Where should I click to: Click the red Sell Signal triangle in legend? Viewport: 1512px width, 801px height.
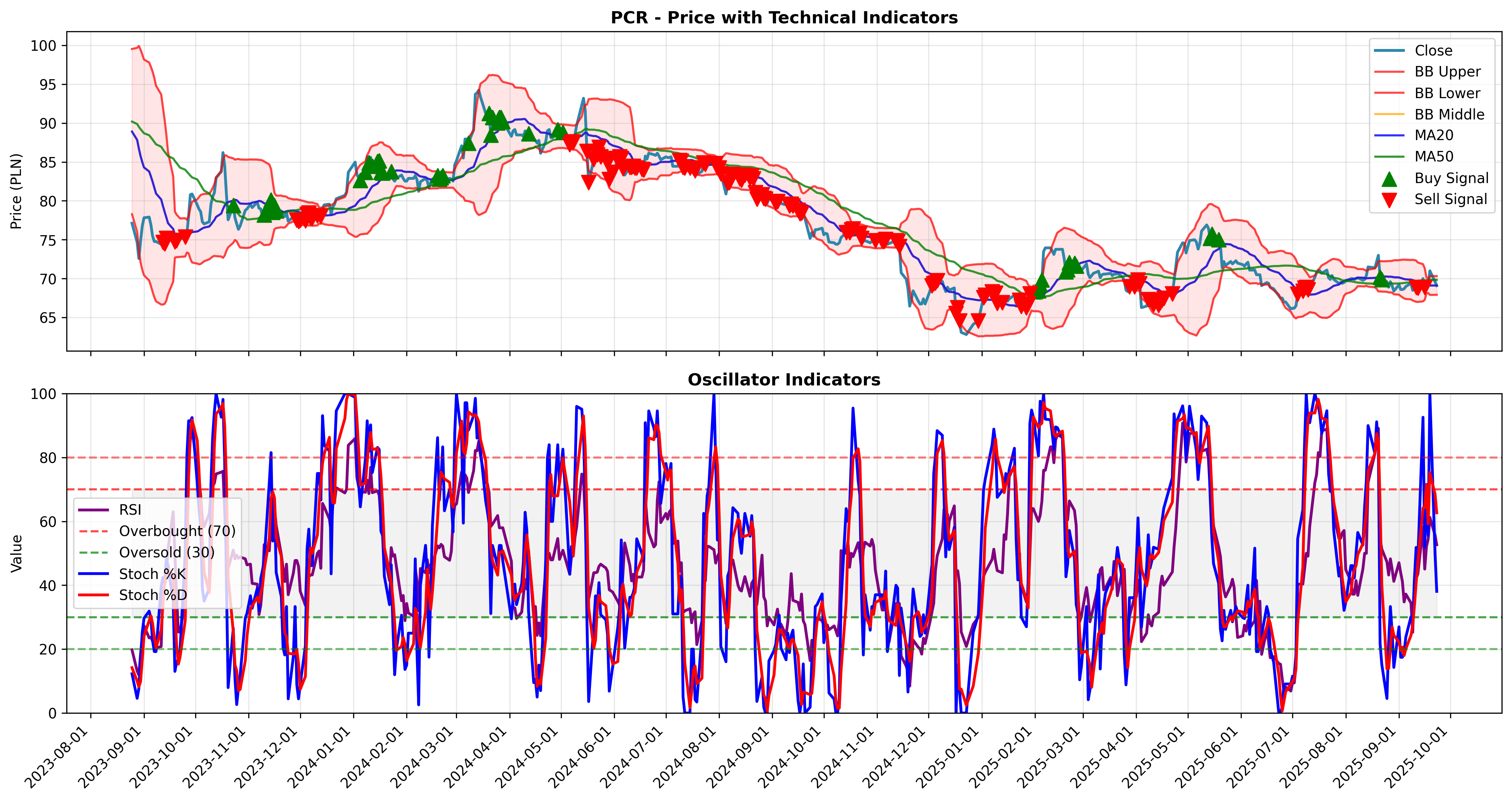(1389, 200)
